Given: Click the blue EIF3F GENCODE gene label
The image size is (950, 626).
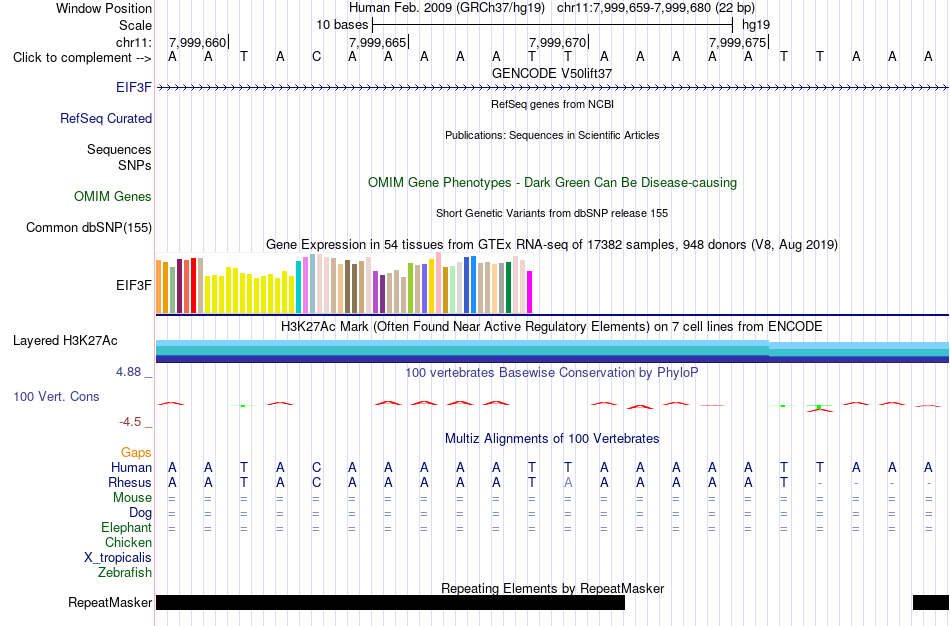Looking at the screenshot, I should pos(133,87).
